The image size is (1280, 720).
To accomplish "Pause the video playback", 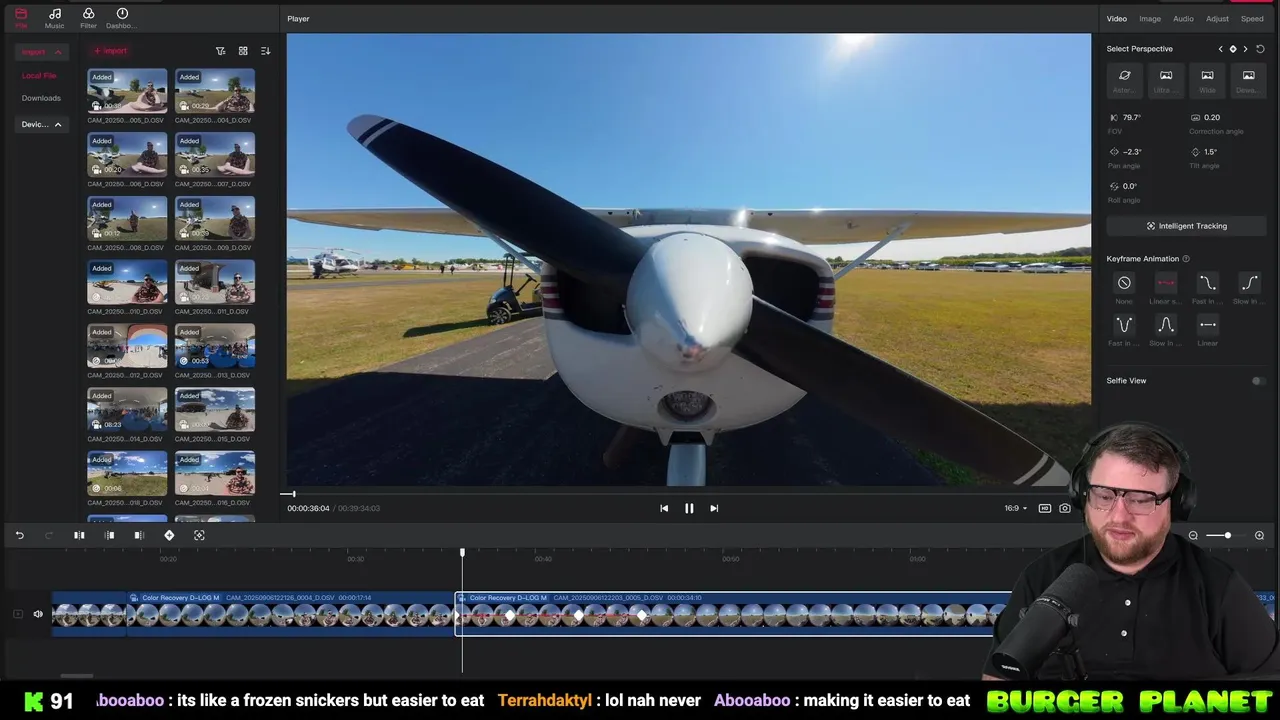I will pos(689,508).
